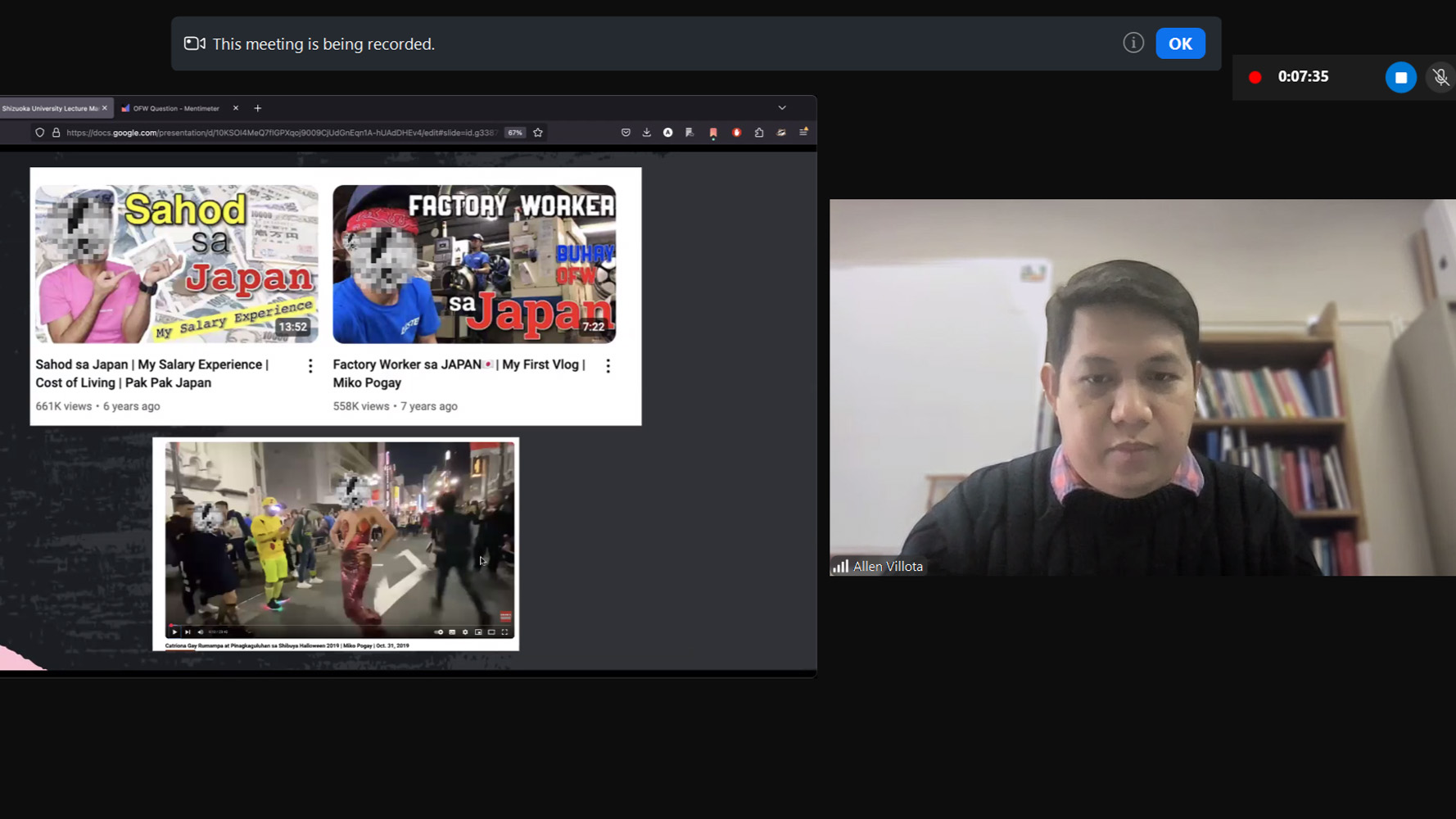Toggle autoplay in the video player

[x=439, y=632]
